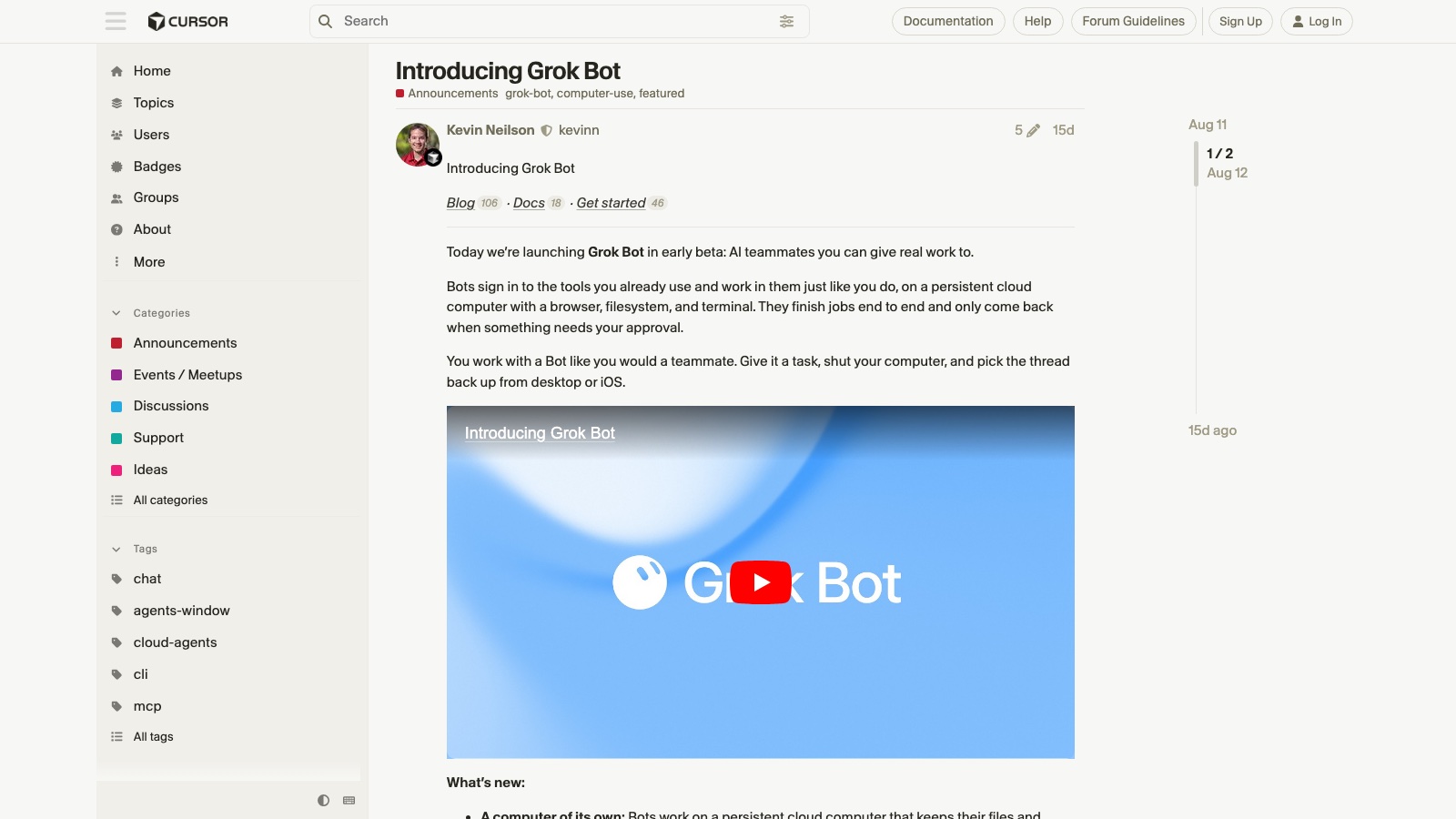Click the All categories list icon
Screen dimensions: 1456x819
point(116,500)
